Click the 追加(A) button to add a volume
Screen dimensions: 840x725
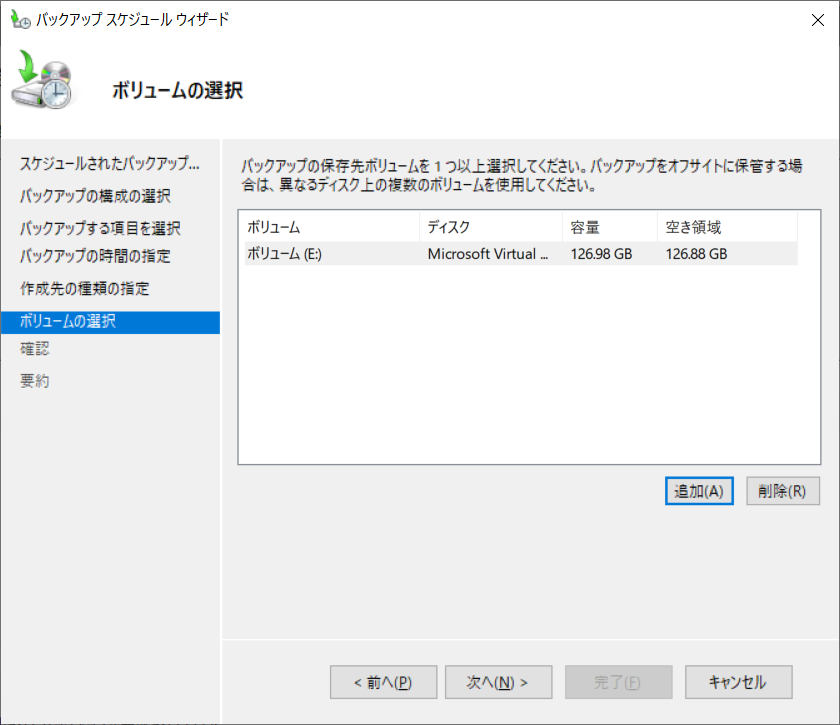[698, 490]
